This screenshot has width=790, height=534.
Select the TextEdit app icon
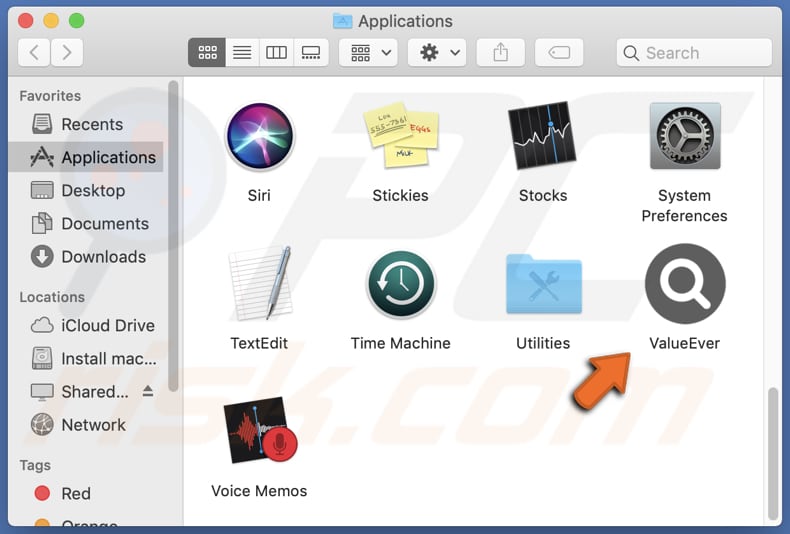tap(260, 283)
